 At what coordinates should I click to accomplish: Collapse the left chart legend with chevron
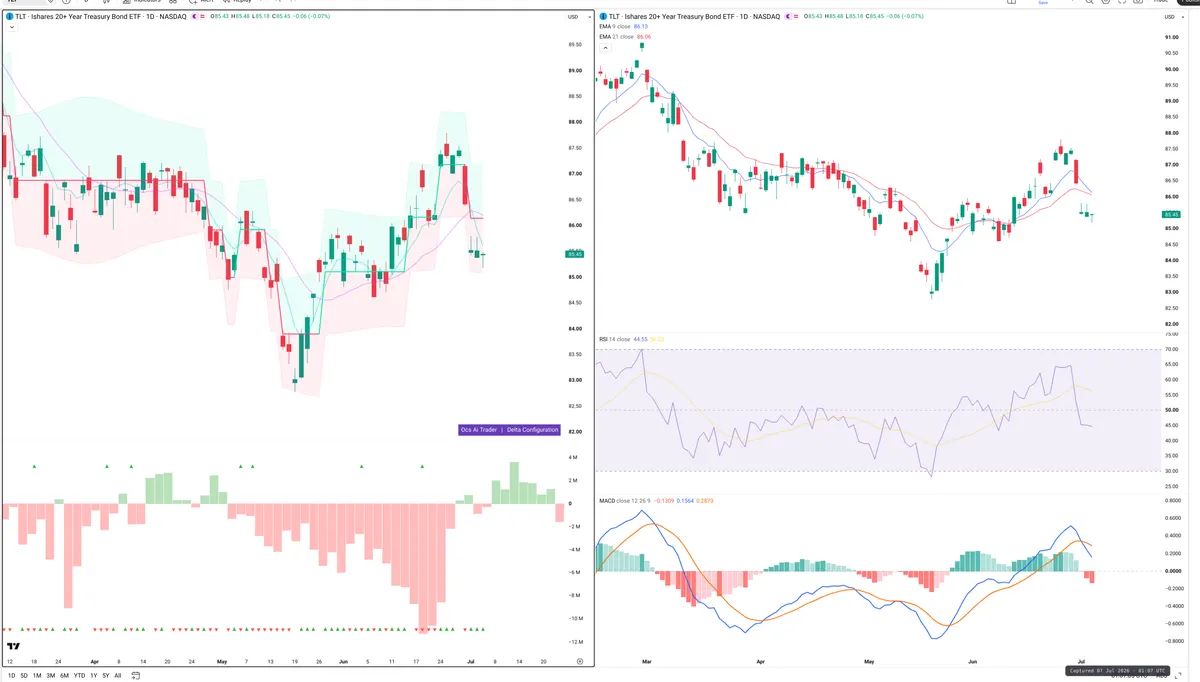[x=11, y=28]
